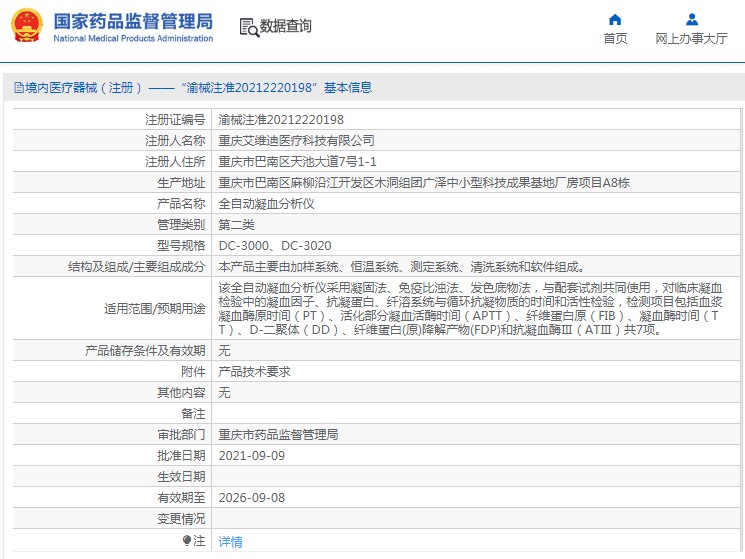Select 无 value in 其他内容 row

click(224, 392)
